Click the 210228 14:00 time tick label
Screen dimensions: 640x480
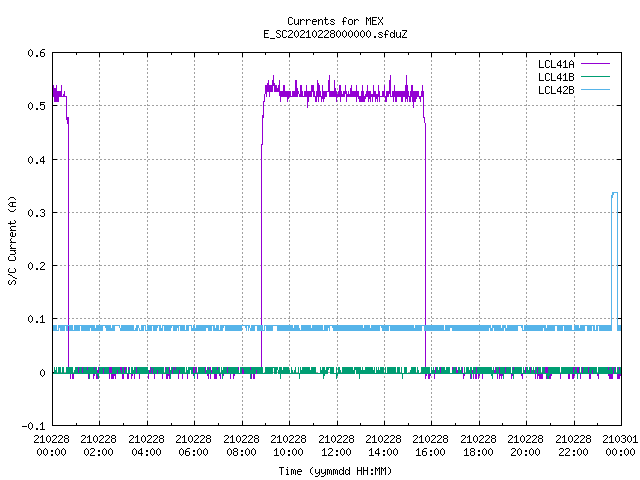pyautogui.click(x=383, y=446)
